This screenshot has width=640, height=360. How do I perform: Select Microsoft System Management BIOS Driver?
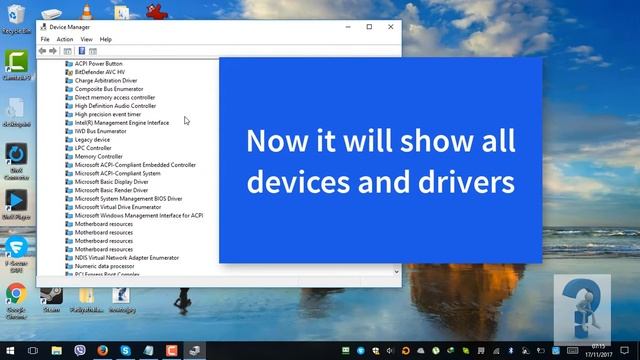[x=128, y=198]
